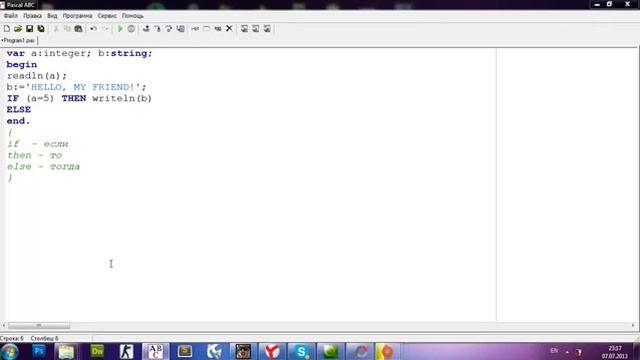The image size is (640, 360).
Task: Open the Вид menu
Action: point(52,16)
